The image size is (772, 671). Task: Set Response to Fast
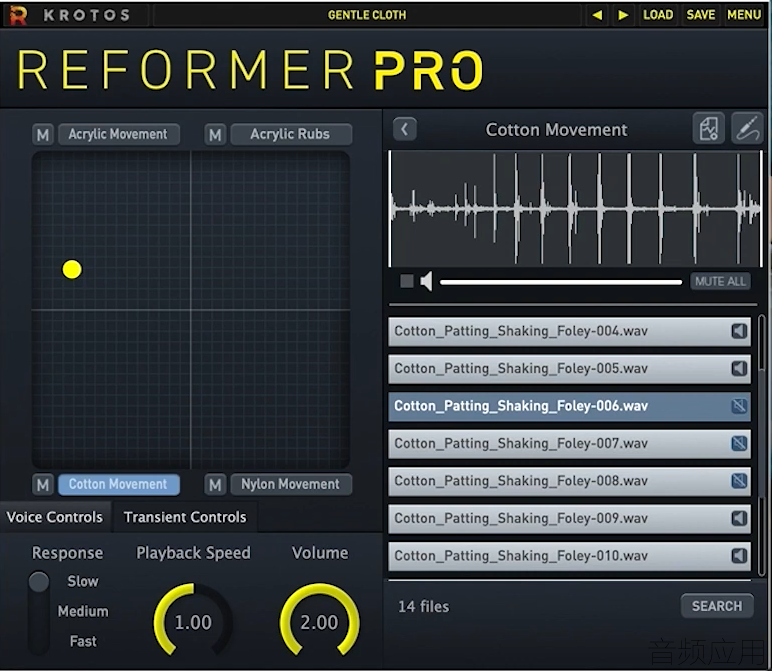tap(83, 641)
